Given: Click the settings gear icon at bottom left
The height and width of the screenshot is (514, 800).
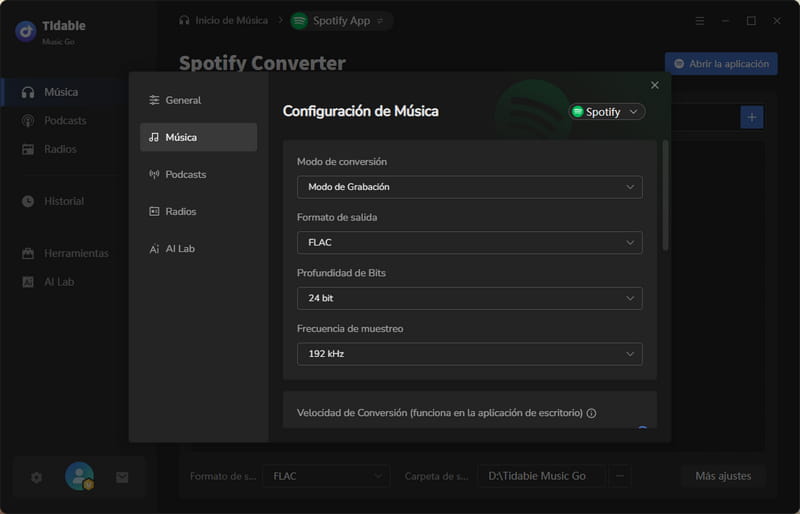Looking at the screenshot, I should pos(36,478).
